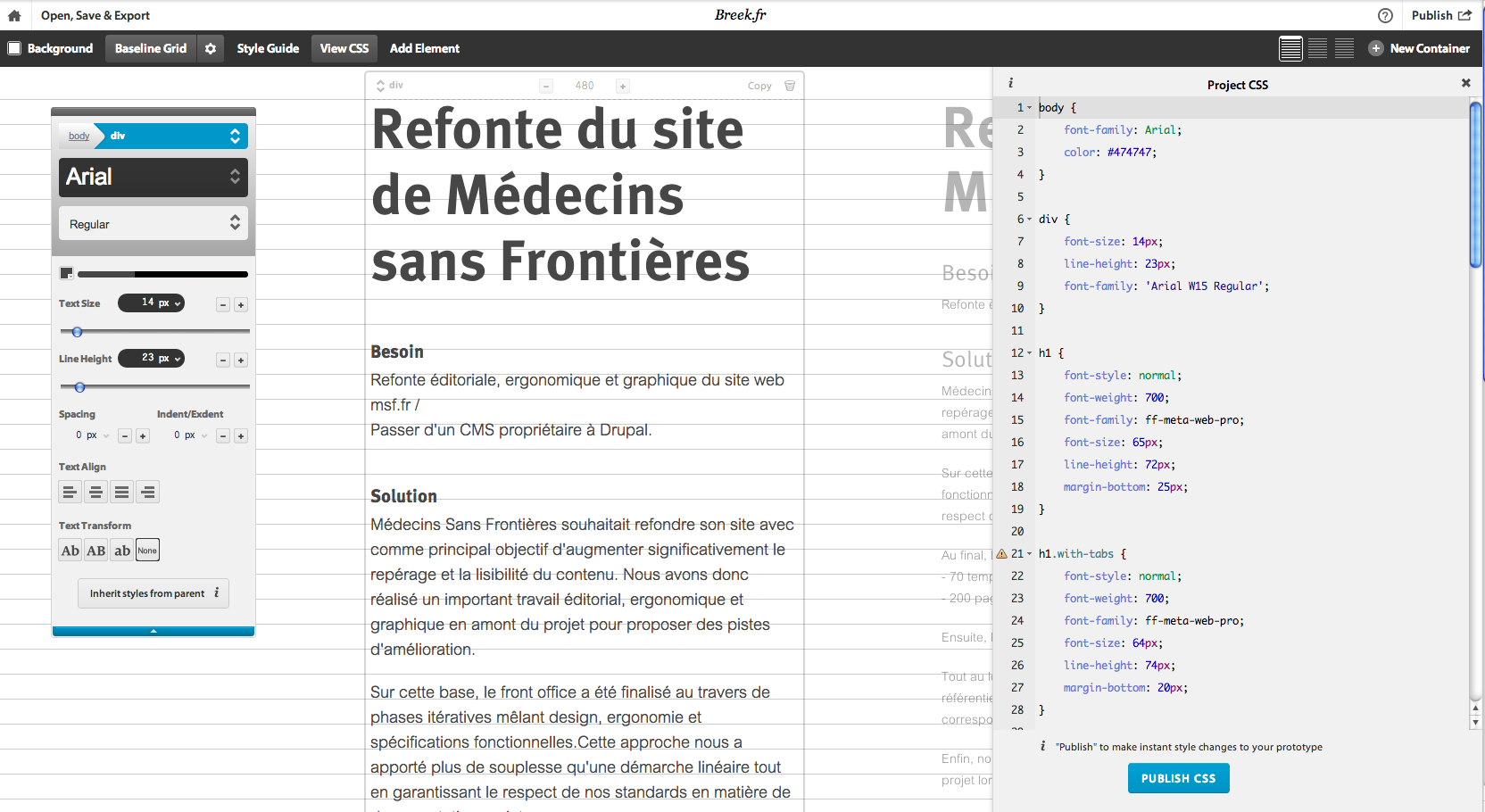
Task: Align text right
Action: coord(148,492)
